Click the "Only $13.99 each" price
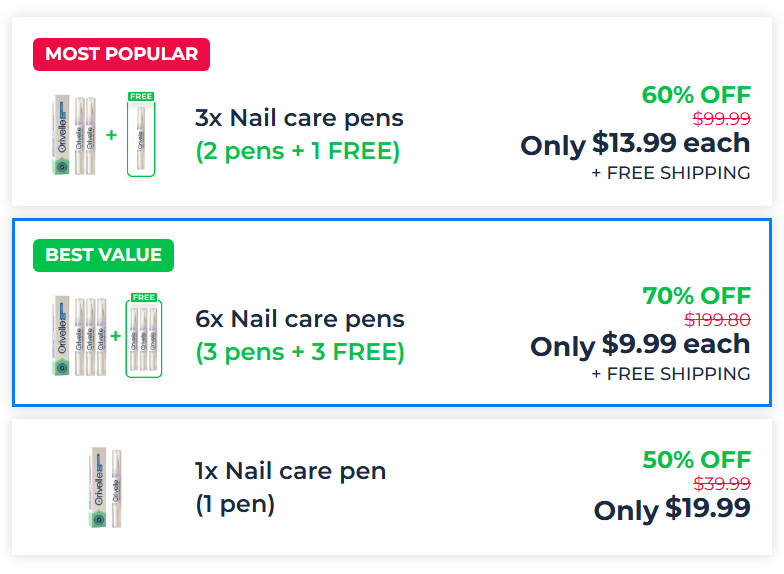Image resolution: width=784 pixels, height=574 pixels. click(x=635, y=144)
